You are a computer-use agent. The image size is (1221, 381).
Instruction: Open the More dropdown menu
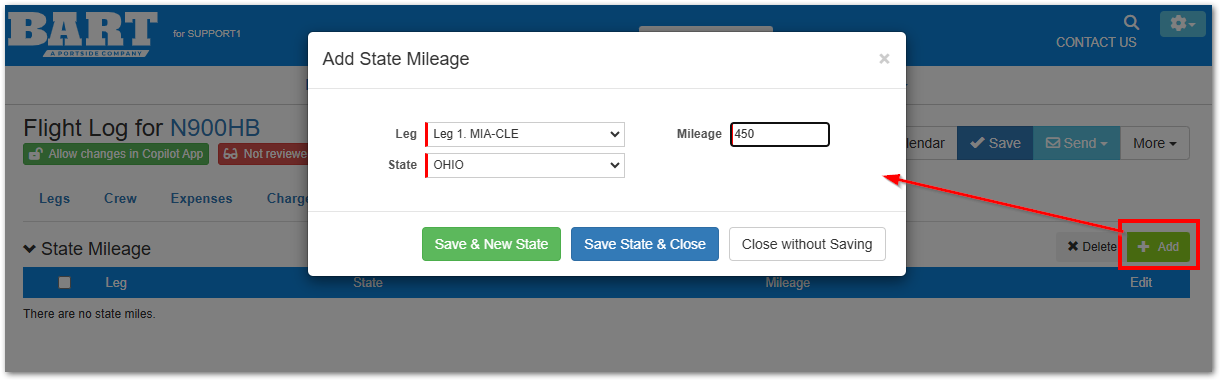click(1155, 143)
